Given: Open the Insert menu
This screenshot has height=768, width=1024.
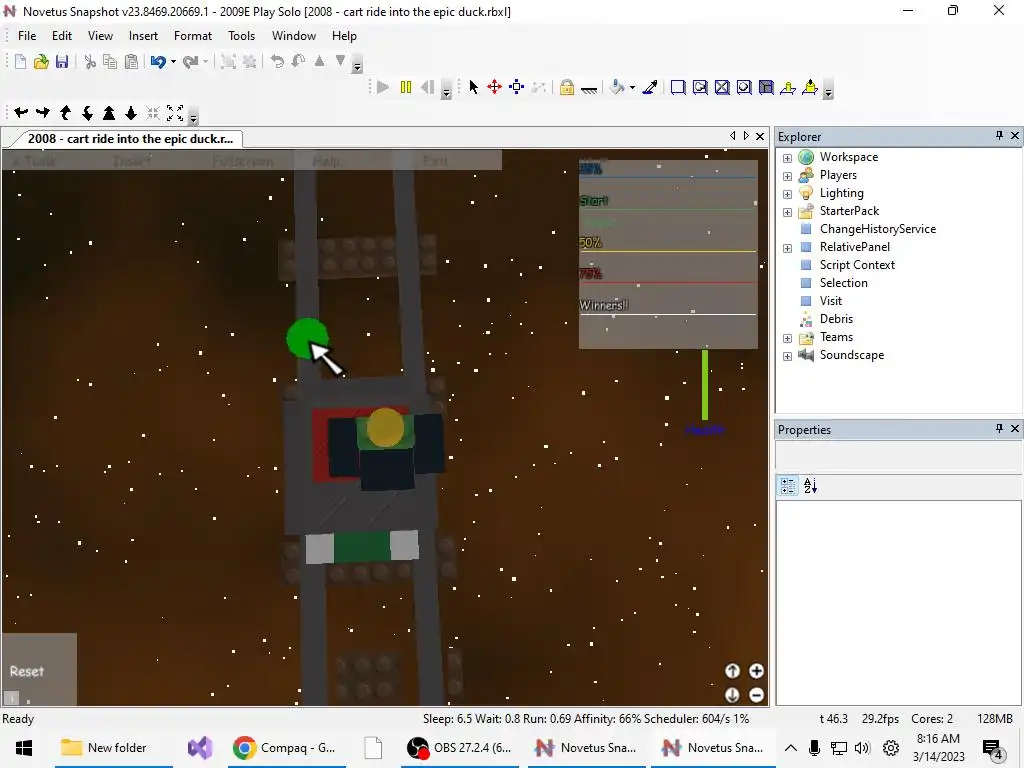Looking at the screenshot, I should pos(143,36).
